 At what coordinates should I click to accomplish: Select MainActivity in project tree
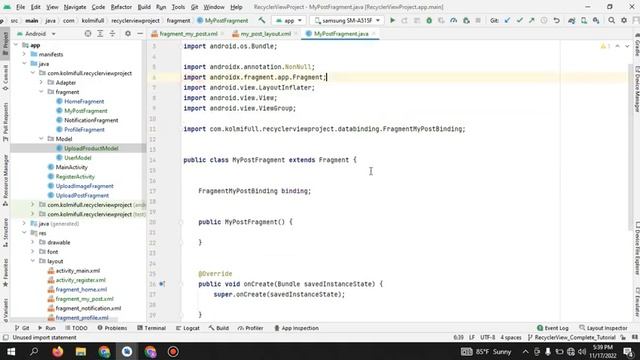click(71, 167)
